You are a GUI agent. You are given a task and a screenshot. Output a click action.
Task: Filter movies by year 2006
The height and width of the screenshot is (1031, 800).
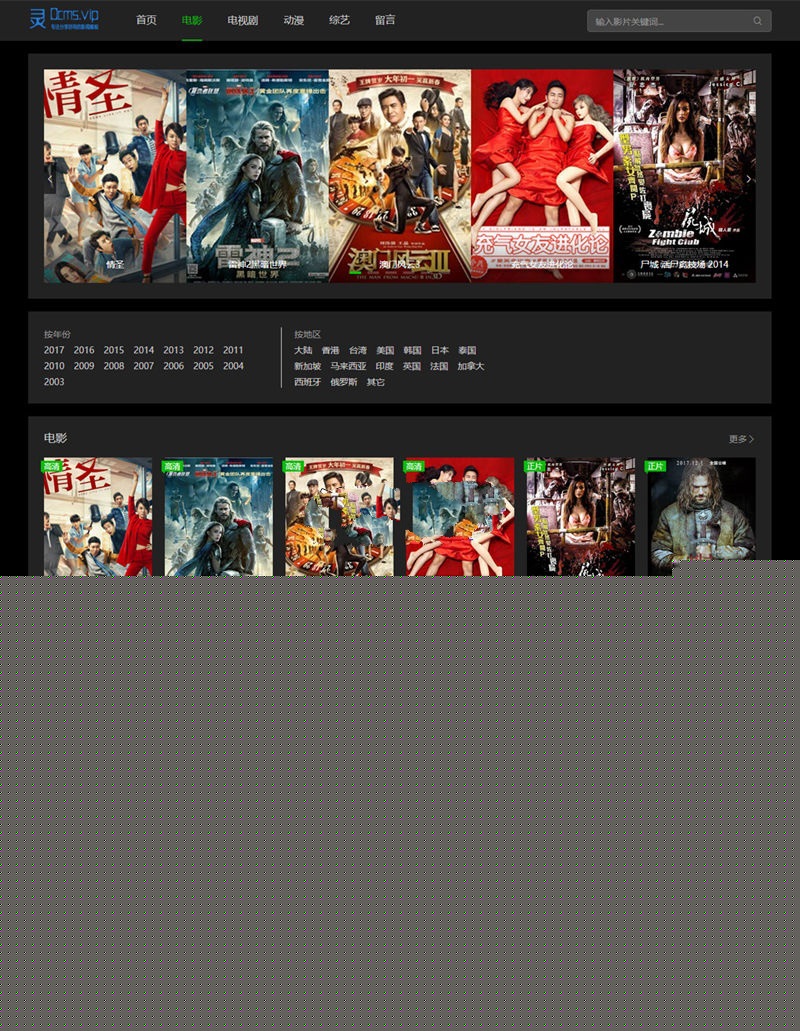[174, 366]
